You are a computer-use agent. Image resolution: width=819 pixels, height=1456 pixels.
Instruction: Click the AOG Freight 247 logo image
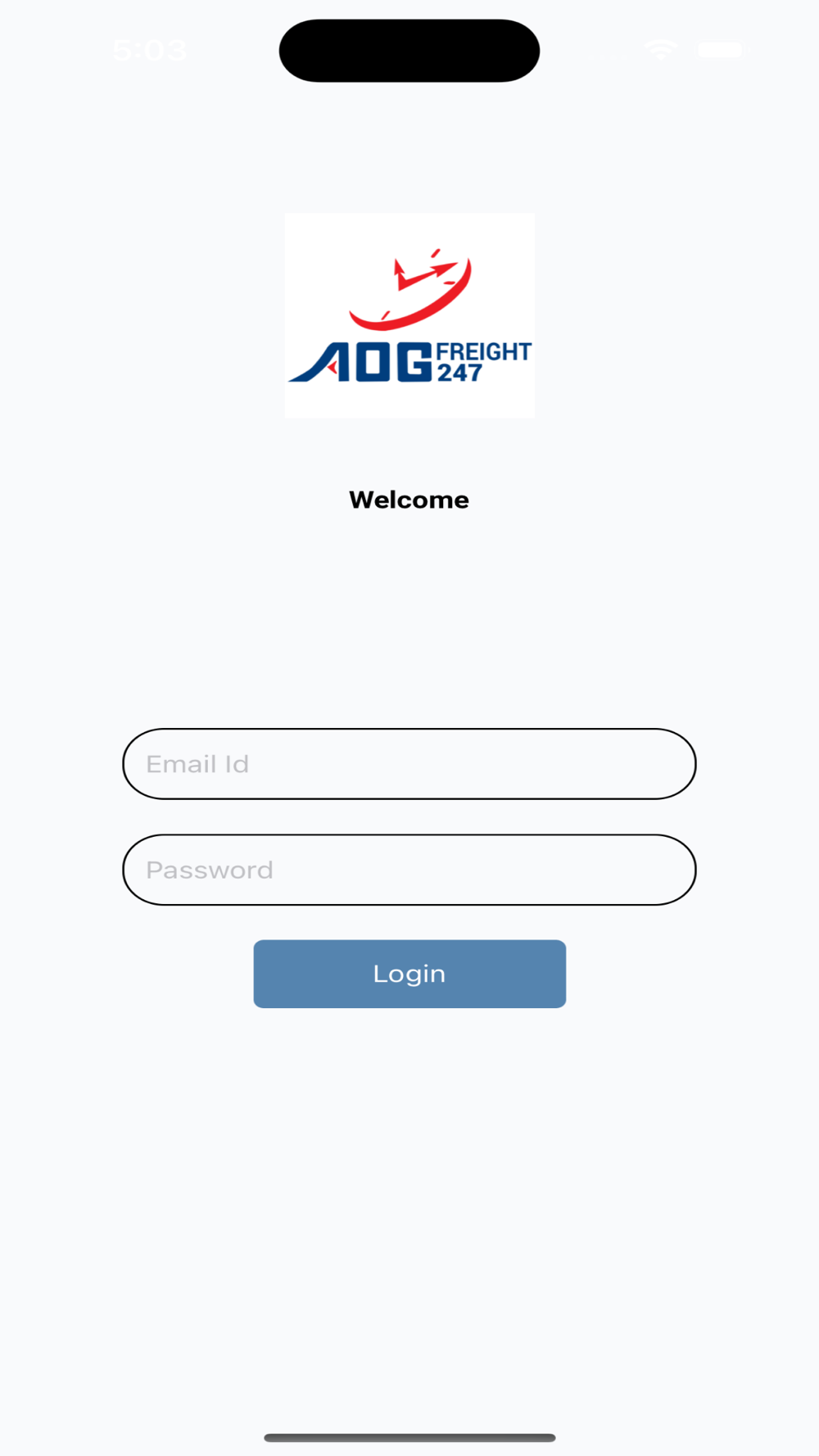pos(409,315)
